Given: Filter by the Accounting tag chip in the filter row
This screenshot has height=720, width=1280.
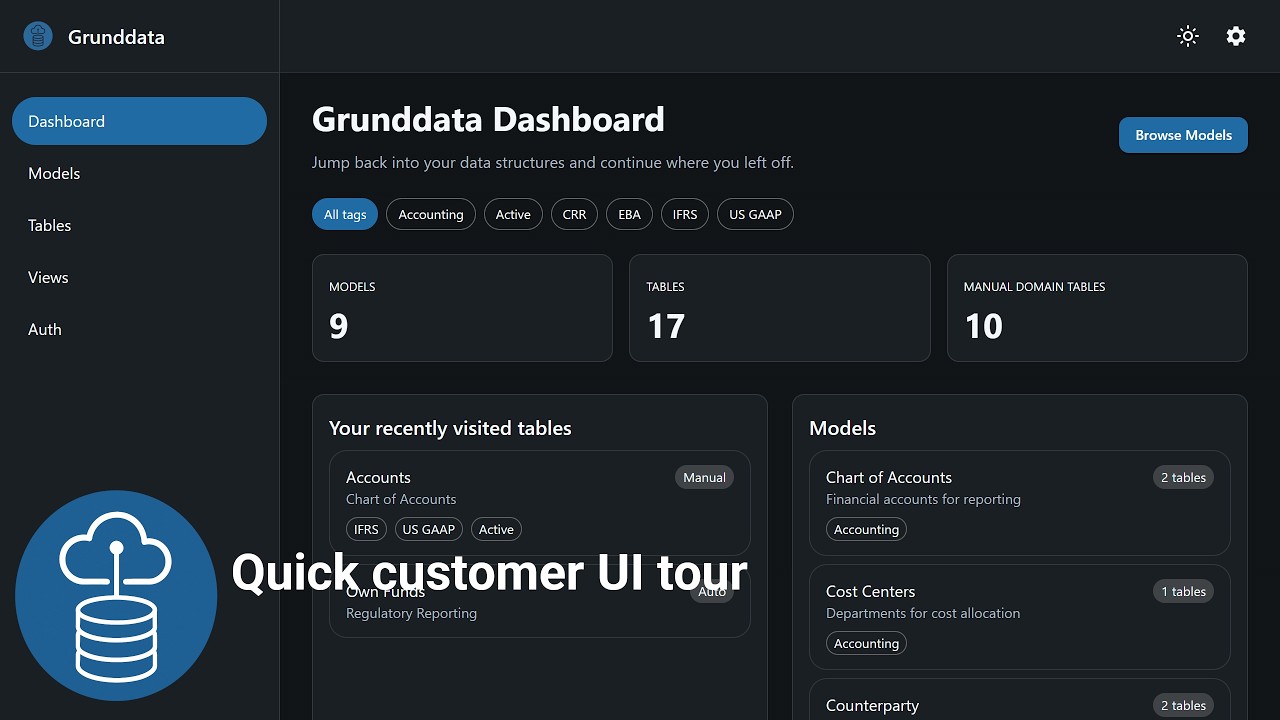Looking at the screenshot, I should tap(431, 214).
